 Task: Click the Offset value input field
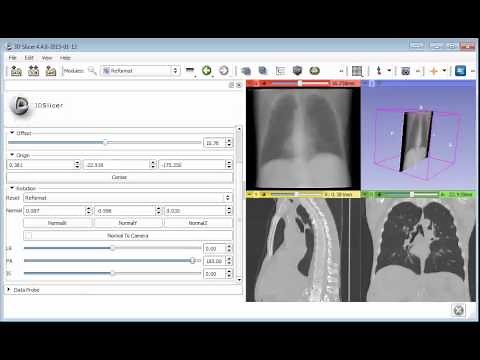pyautogui.click(x=215, y=143)
